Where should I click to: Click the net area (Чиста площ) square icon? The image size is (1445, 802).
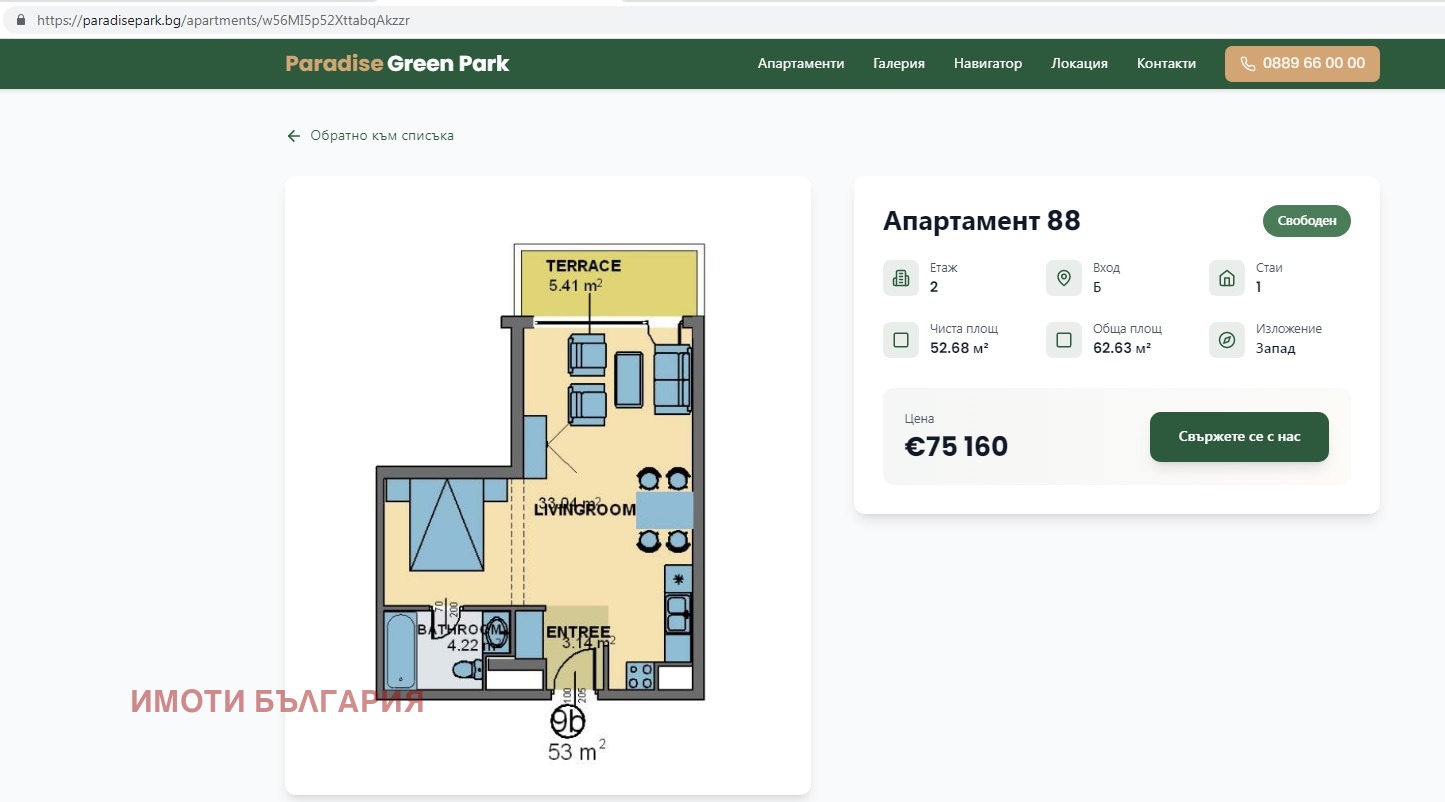[x=900, y=339]
